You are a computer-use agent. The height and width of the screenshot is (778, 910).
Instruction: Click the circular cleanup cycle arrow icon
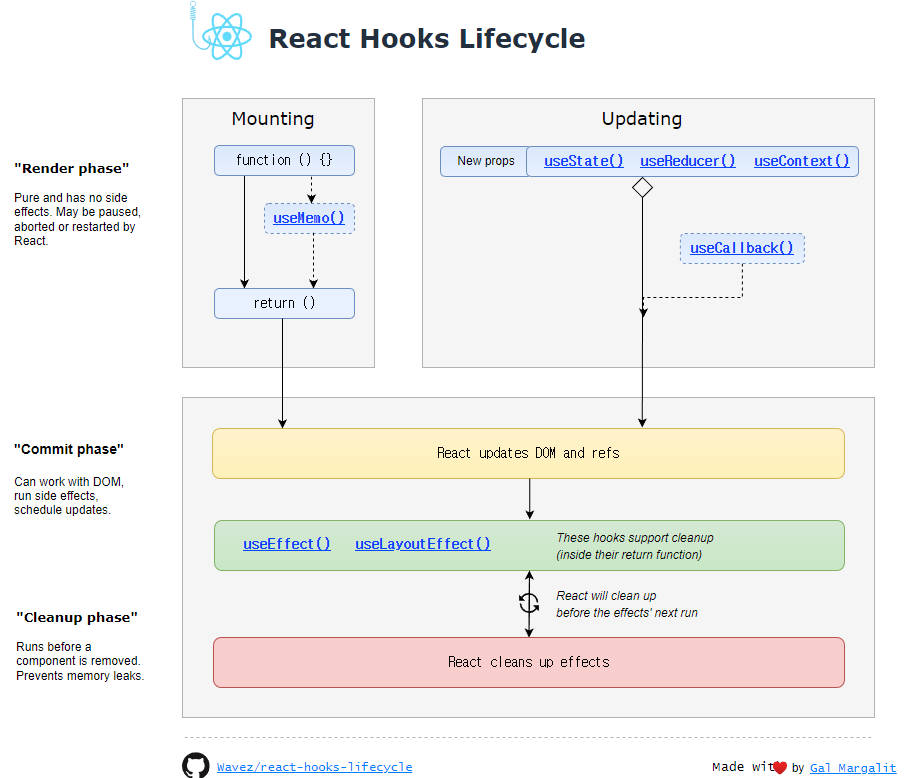pos(529,603)
